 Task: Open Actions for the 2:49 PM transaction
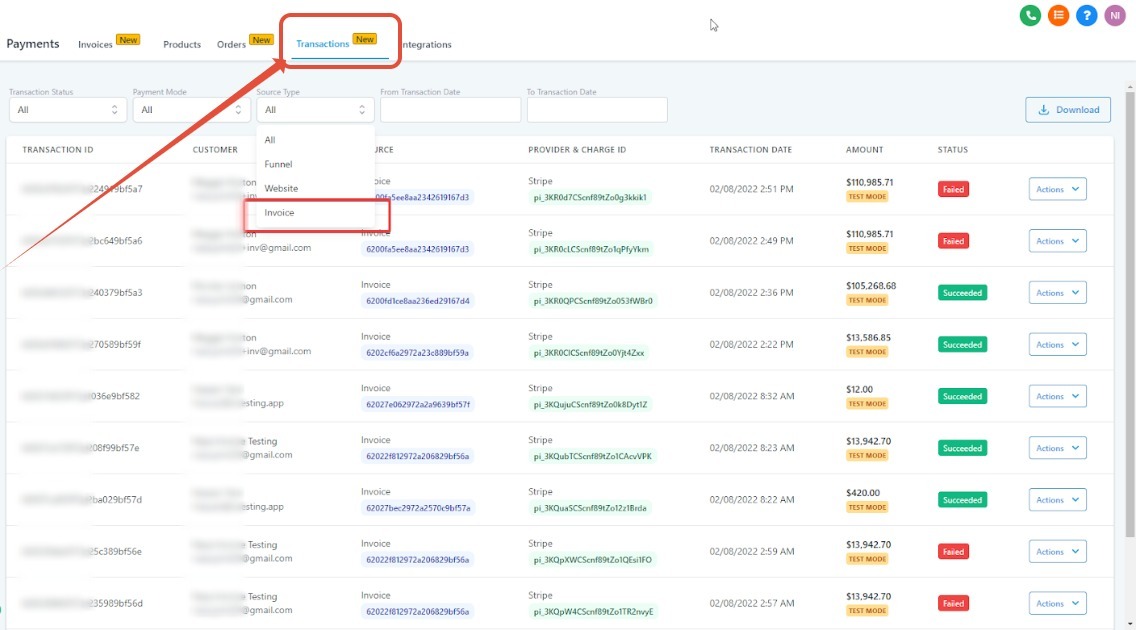click(1057, 241)
